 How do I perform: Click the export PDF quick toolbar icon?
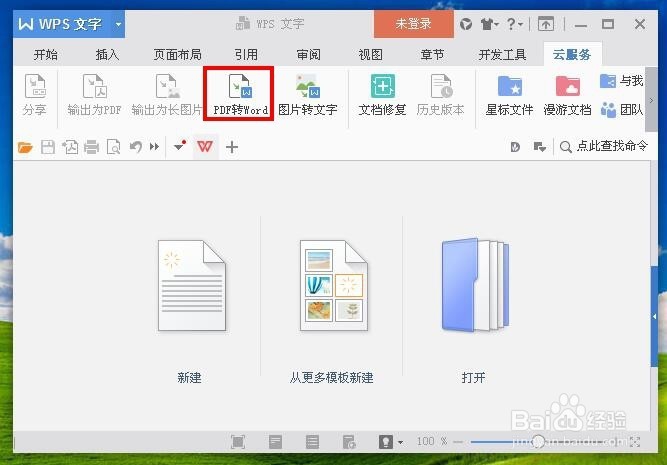[70, 147]
